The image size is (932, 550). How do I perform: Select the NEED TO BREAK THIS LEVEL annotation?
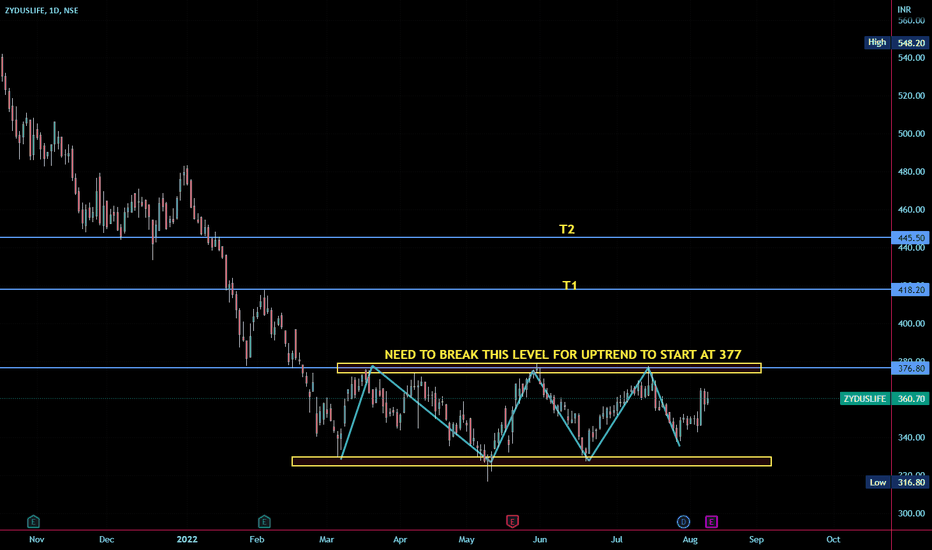[563, 354]
